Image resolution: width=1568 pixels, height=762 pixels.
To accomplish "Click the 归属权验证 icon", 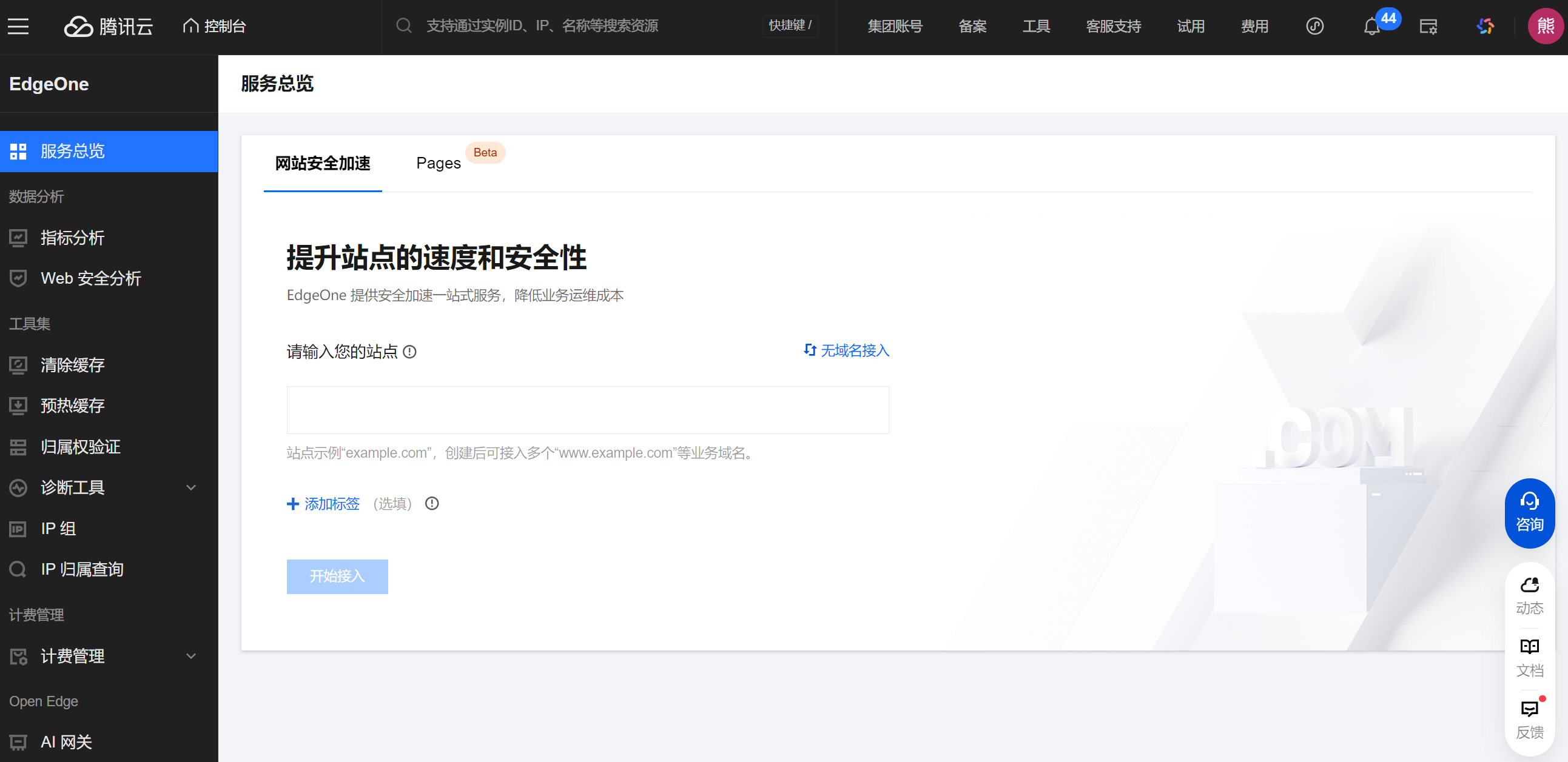I will (x=18, y=447).
